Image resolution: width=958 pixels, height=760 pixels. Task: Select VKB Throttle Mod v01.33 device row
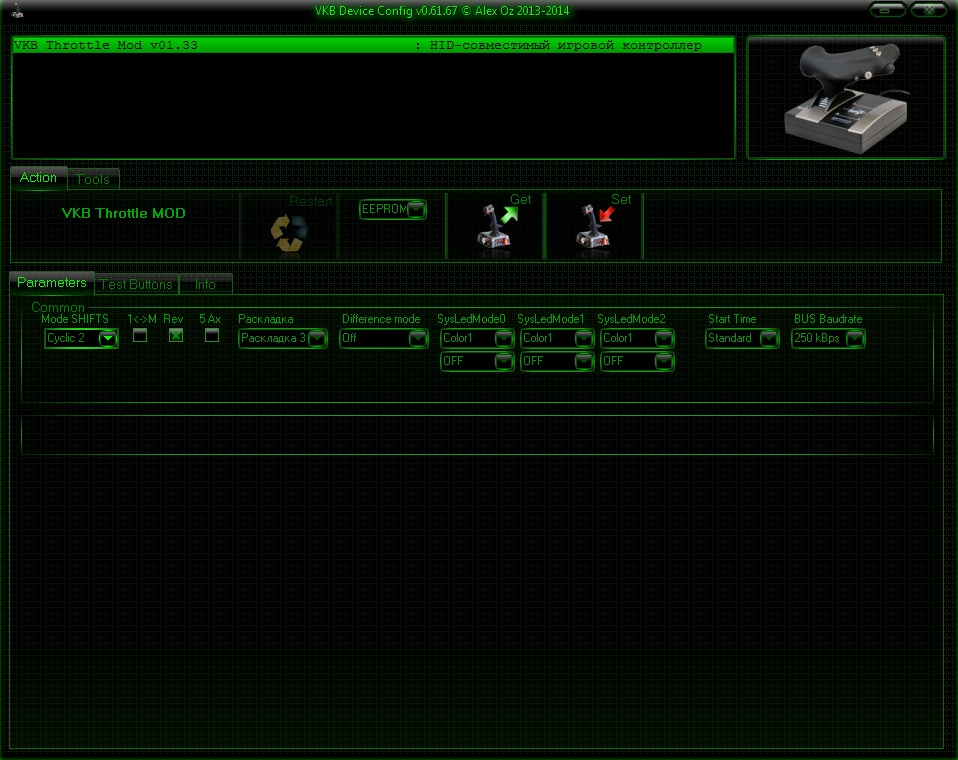(x=373, y=45)
